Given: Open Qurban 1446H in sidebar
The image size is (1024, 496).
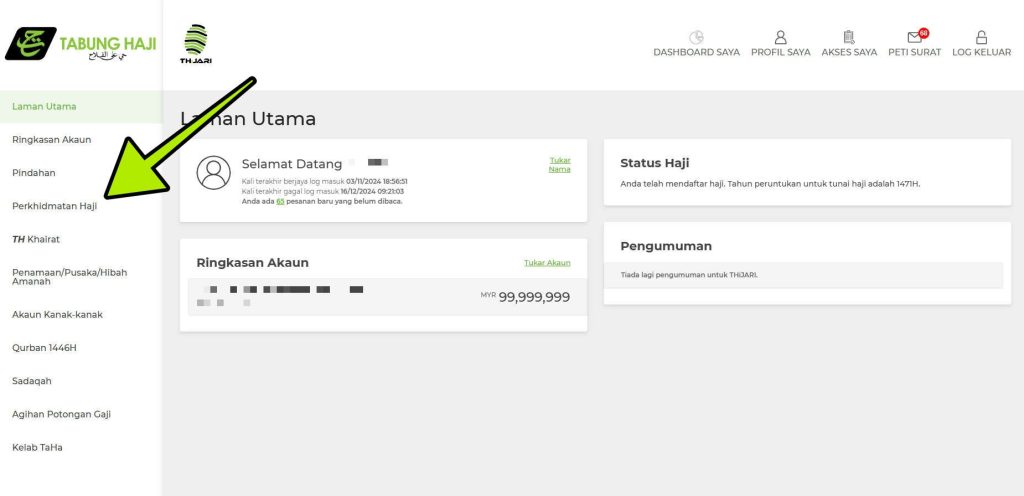Looking at the screenshot, I should (x=44, y=347).
